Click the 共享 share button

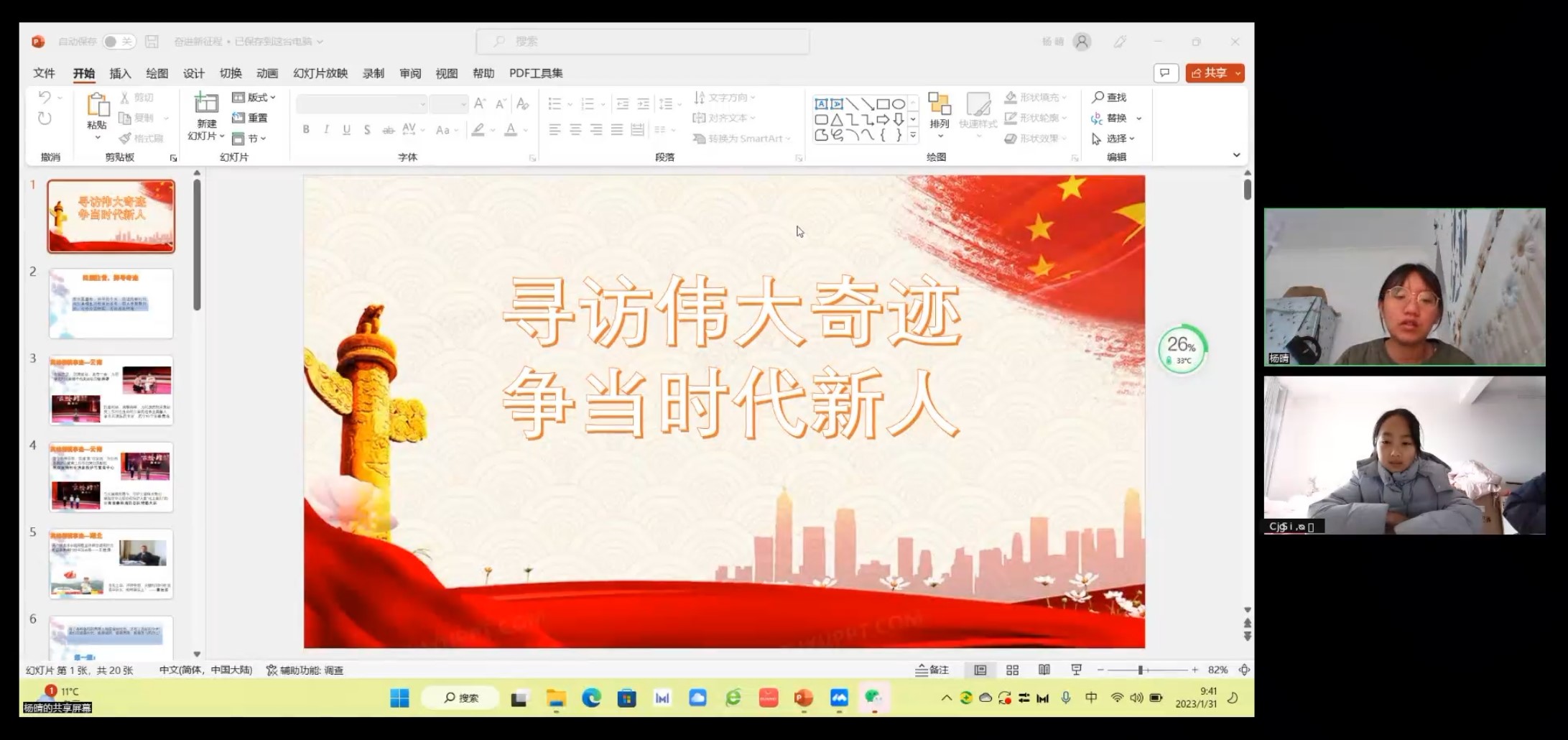1214,72
